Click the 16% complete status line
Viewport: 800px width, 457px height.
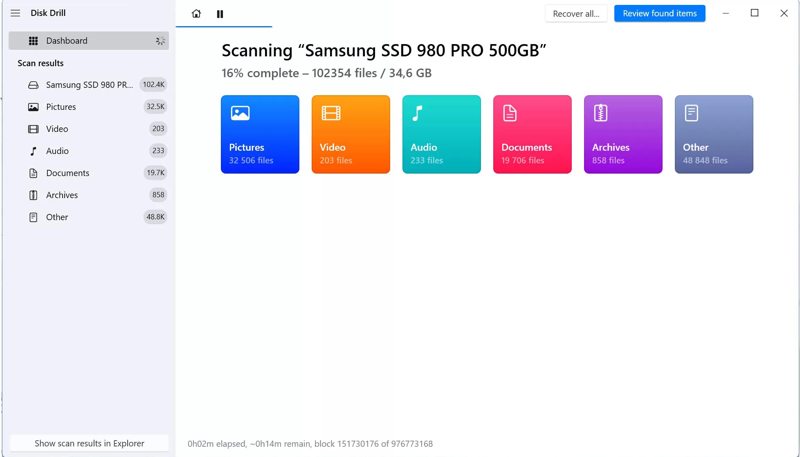(327, 73)
